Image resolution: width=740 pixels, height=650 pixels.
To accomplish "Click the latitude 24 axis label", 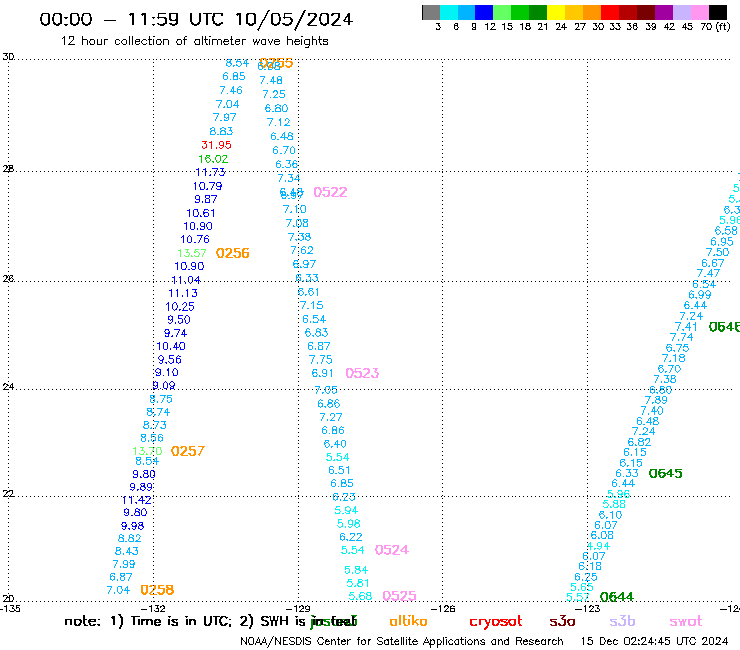I will (x=8, y=387).
